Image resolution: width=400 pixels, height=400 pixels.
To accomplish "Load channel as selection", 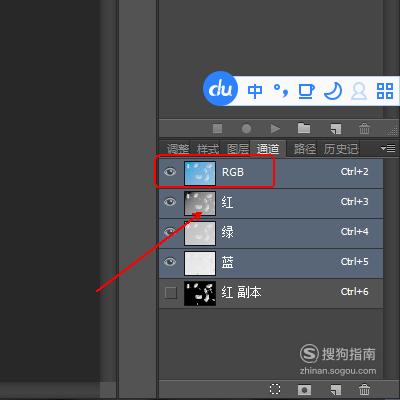I will click(275, 389).
